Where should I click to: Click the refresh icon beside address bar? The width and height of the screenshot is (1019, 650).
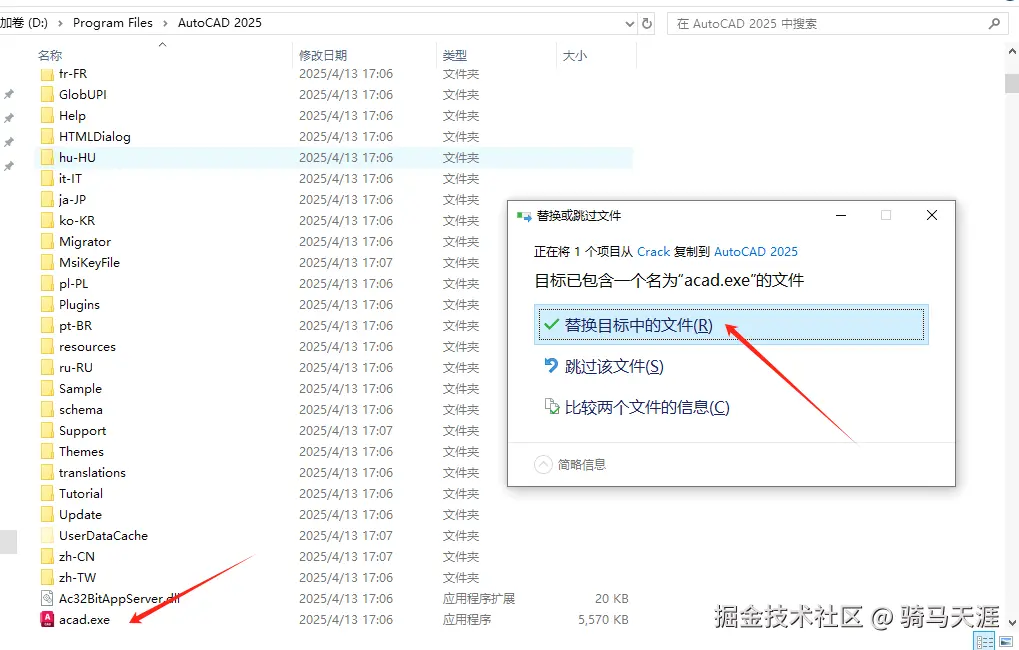click(x=647, y=23)
